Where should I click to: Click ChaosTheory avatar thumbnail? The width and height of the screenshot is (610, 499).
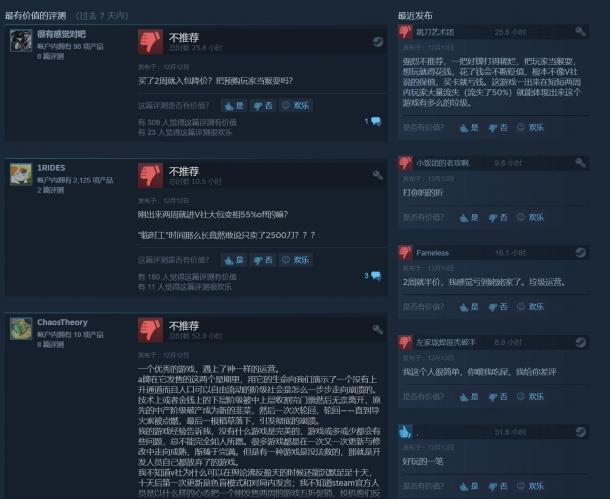pos(21,329)
